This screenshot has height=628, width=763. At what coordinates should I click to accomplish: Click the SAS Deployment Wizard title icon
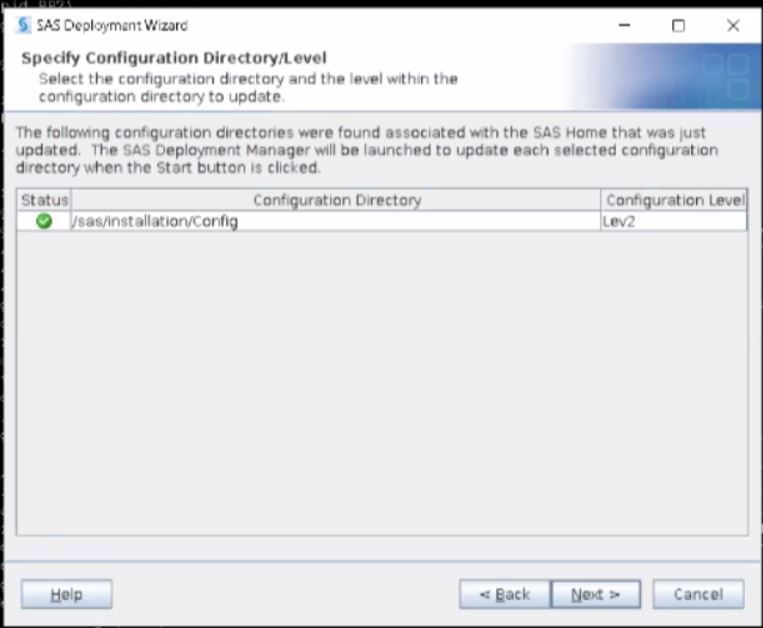click(x=23, y=25)
